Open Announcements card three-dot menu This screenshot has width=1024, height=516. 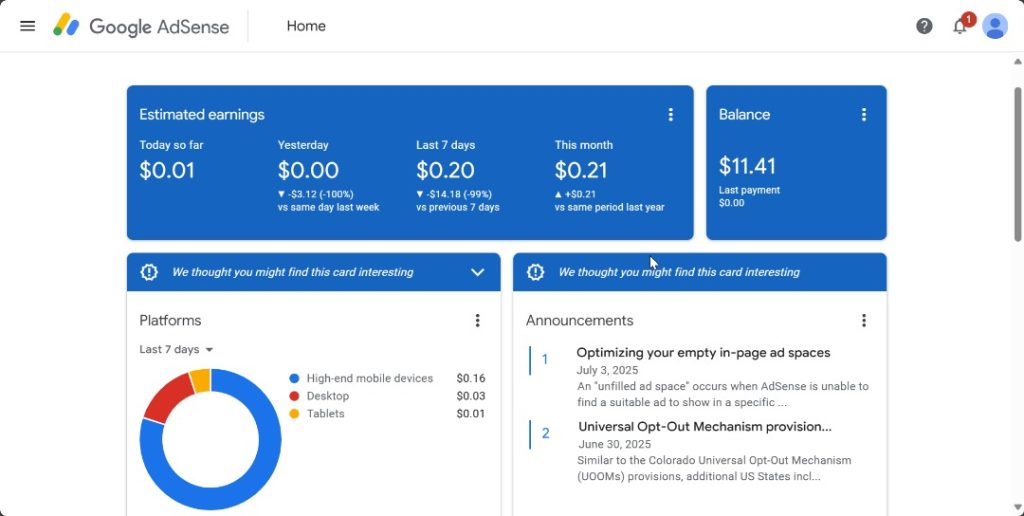tap(864, 321)
